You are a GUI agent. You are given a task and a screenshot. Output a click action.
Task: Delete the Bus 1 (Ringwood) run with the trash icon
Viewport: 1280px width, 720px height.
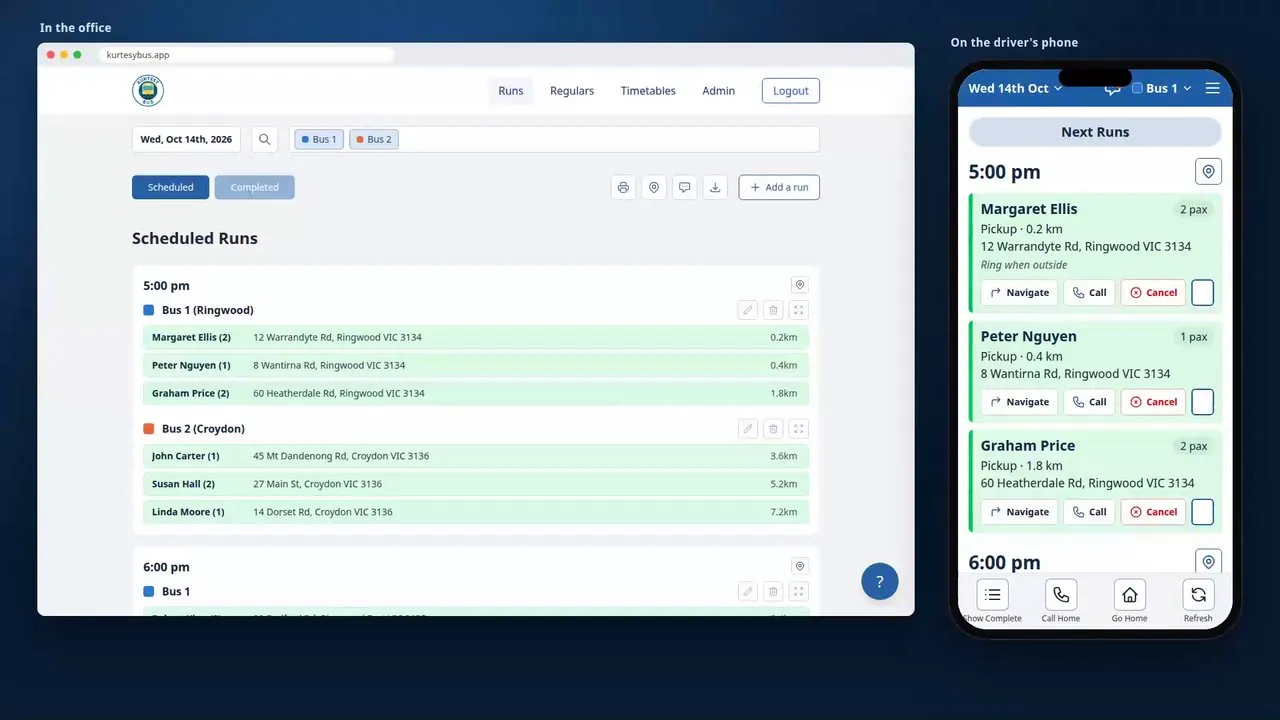coord(773,310)
